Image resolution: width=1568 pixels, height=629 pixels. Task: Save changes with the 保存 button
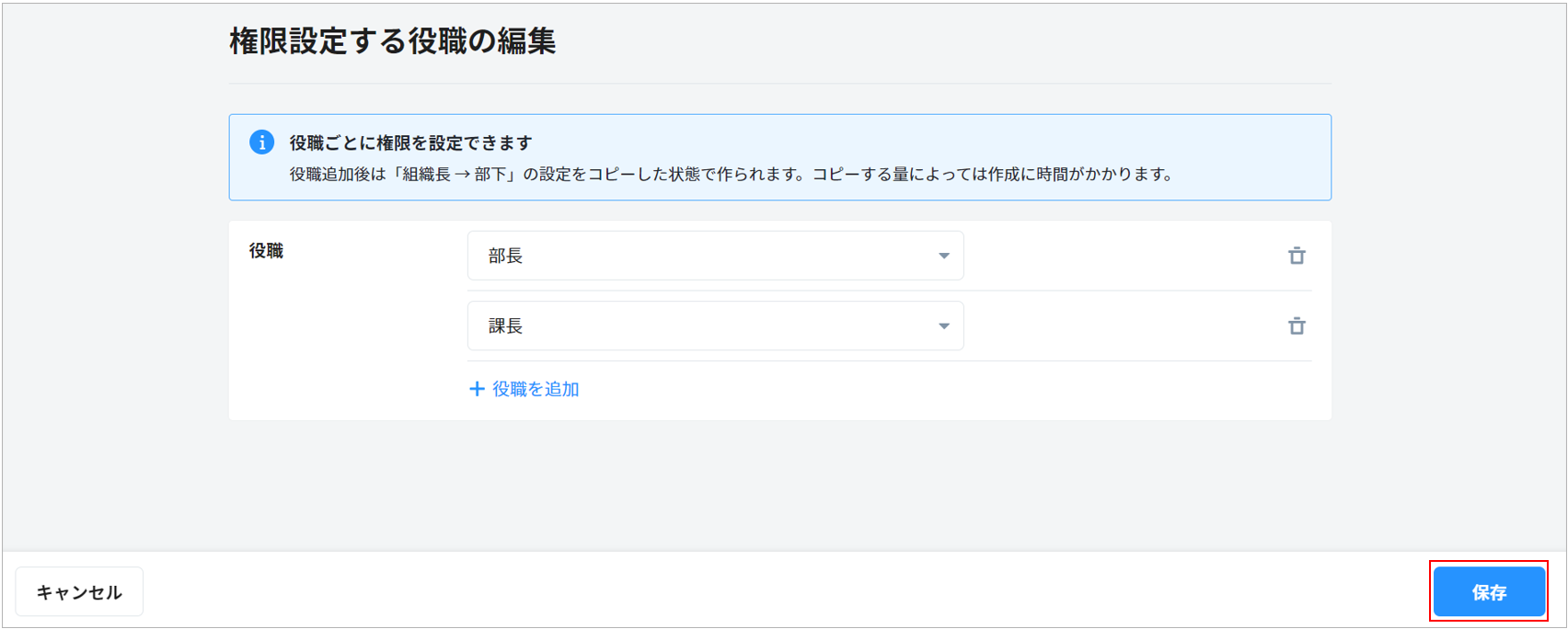pyautogui.click(x=1488, y=592)
